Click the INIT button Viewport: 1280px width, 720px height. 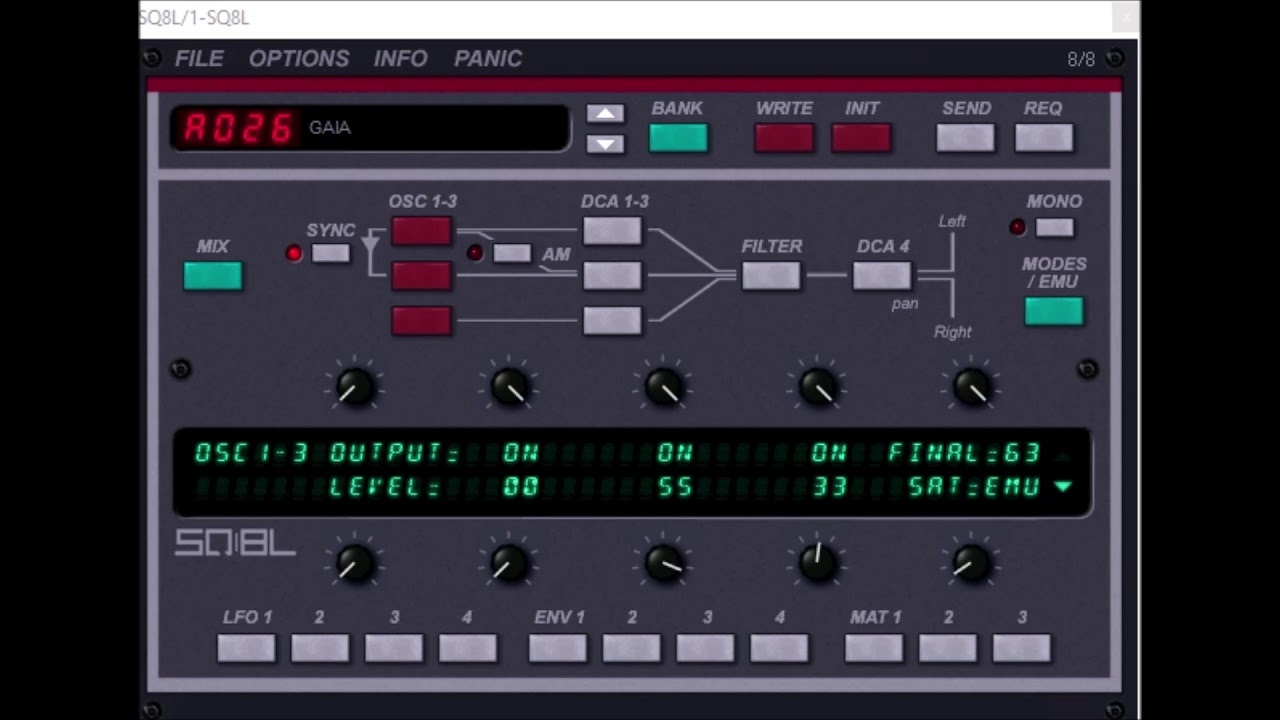coord(861,137)
